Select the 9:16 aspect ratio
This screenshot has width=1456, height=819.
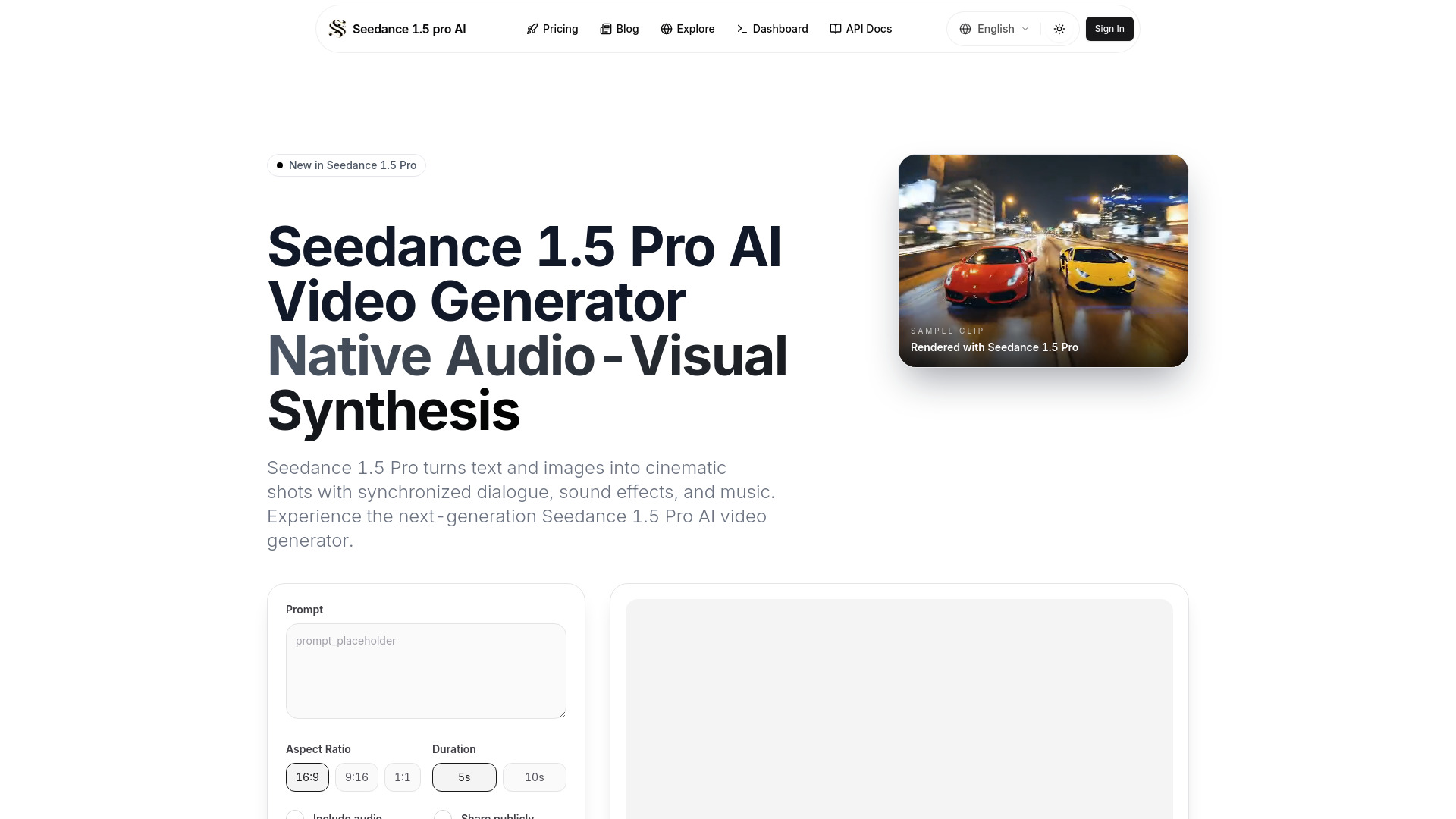click(x=356, y=777)
